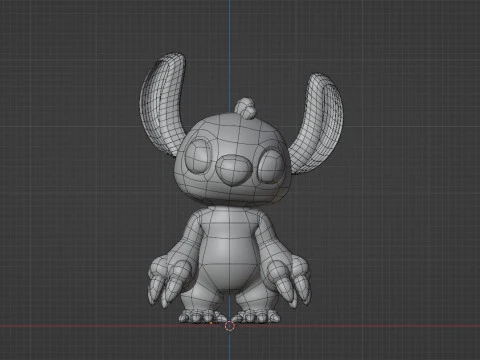Select the small orange object origin dot

click(211, 323)
